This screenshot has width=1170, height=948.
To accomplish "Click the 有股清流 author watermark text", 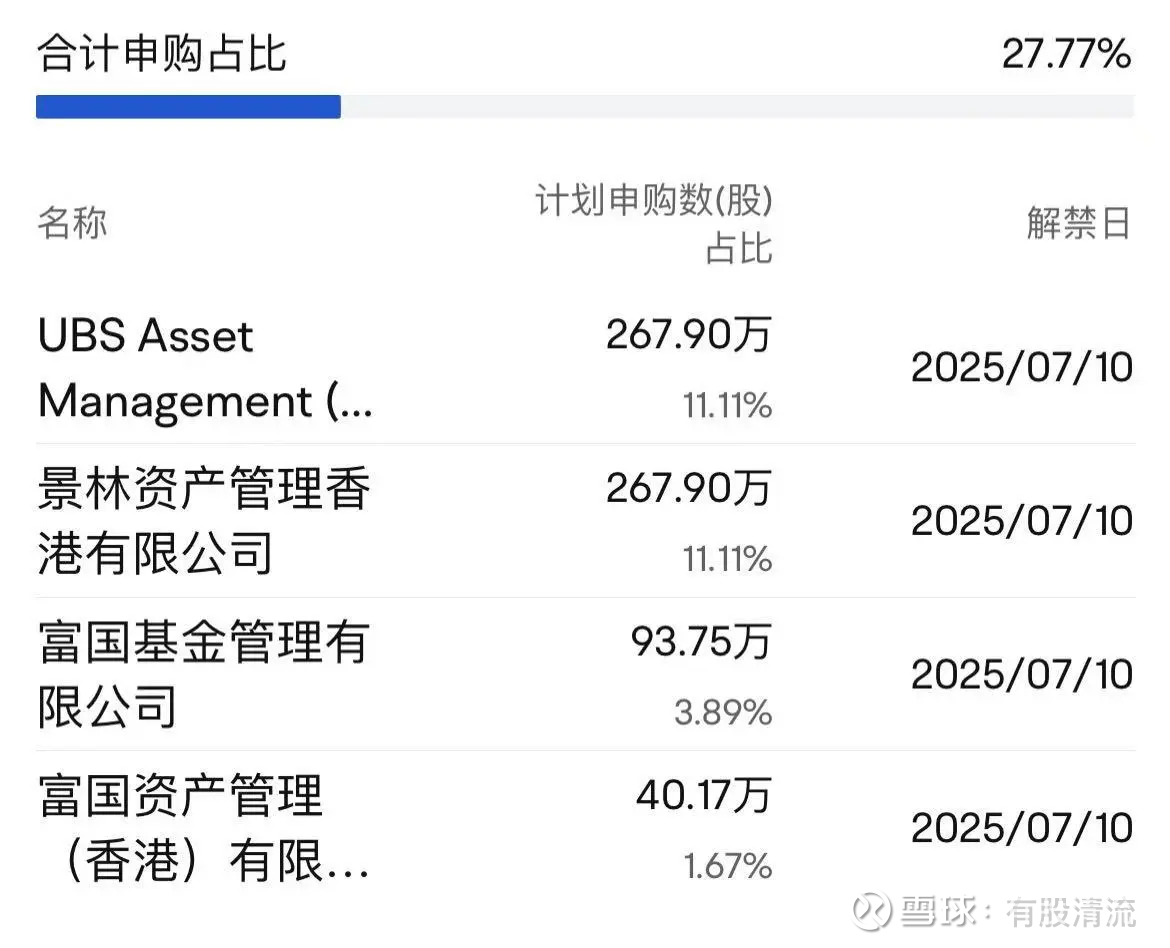I will point(1071,912).
